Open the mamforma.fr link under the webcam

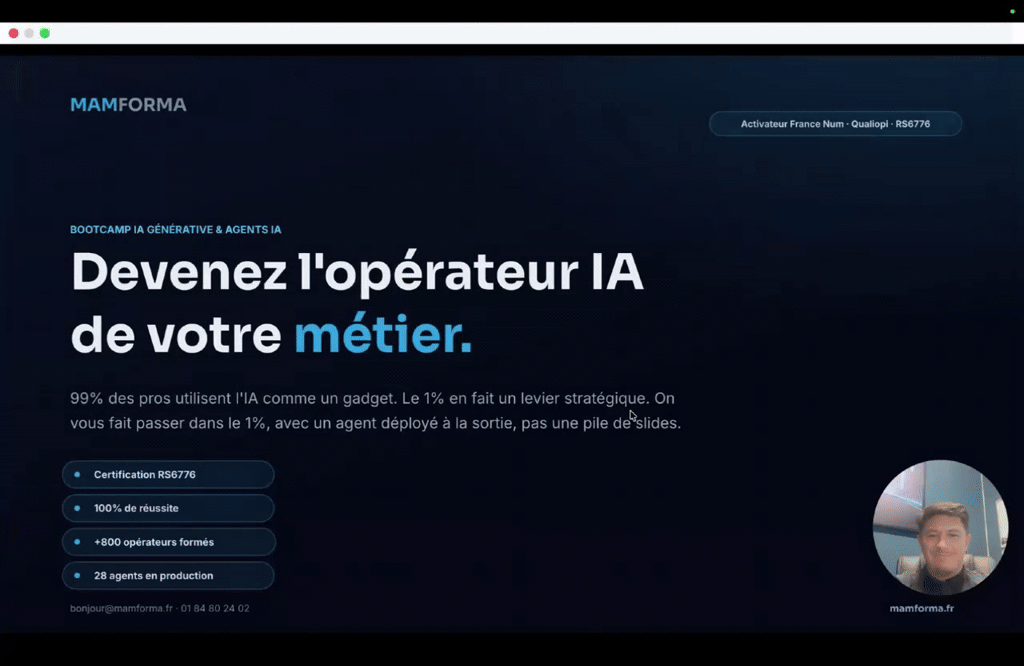pos(921,609)
